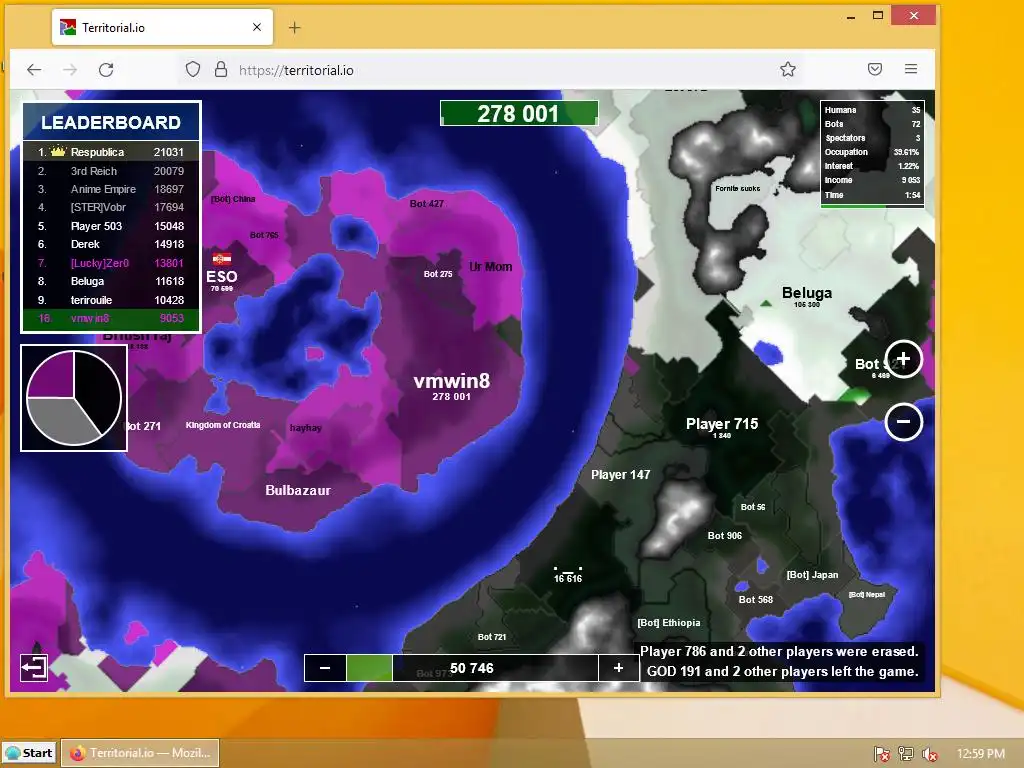Open Action Center flag tray icon

[x=882, y=754]
